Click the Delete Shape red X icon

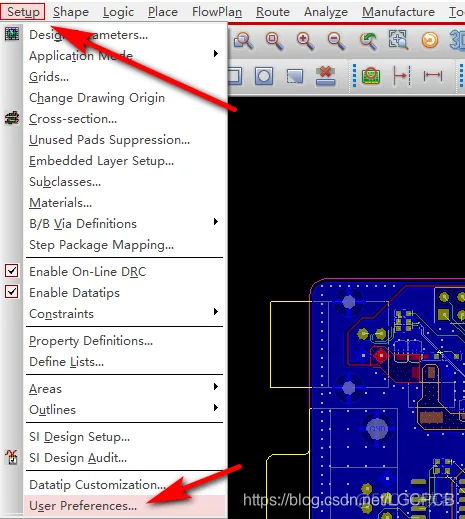325,75
